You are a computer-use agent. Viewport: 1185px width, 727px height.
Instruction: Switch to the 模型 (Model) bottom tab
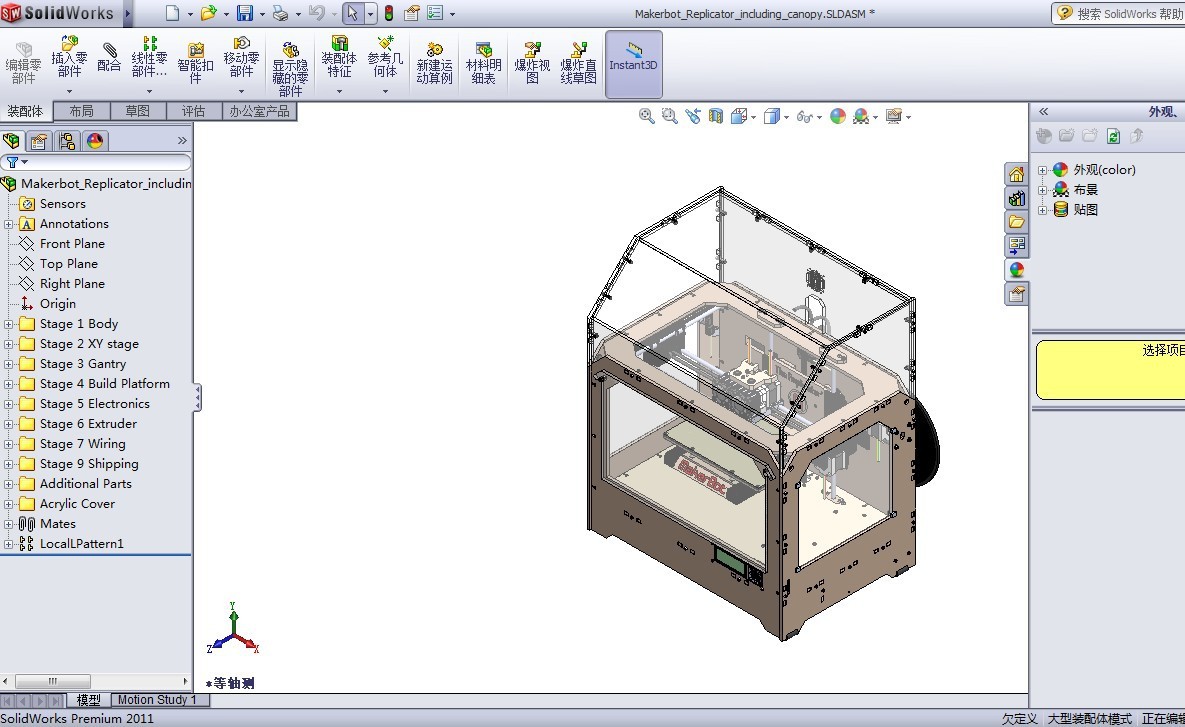pyautogui.click(x=88, y=700)
